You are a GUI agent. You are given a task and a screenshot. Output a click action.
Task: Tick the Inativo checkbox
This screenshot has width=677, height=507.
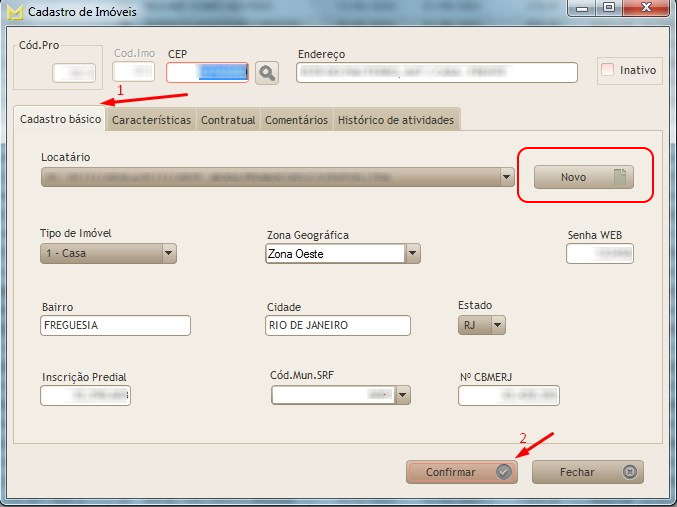(607, 70)
